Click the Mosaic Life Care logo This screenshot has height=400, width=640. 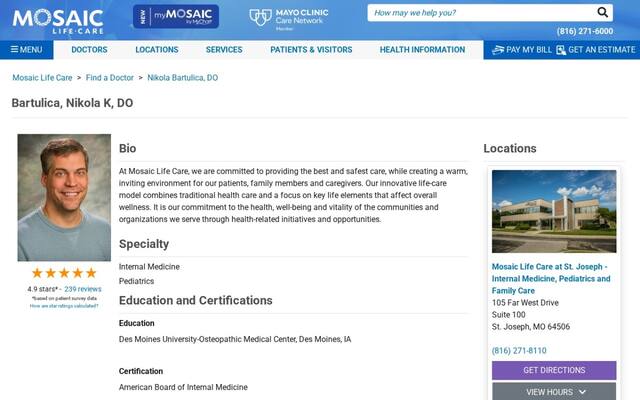(58, 21)
